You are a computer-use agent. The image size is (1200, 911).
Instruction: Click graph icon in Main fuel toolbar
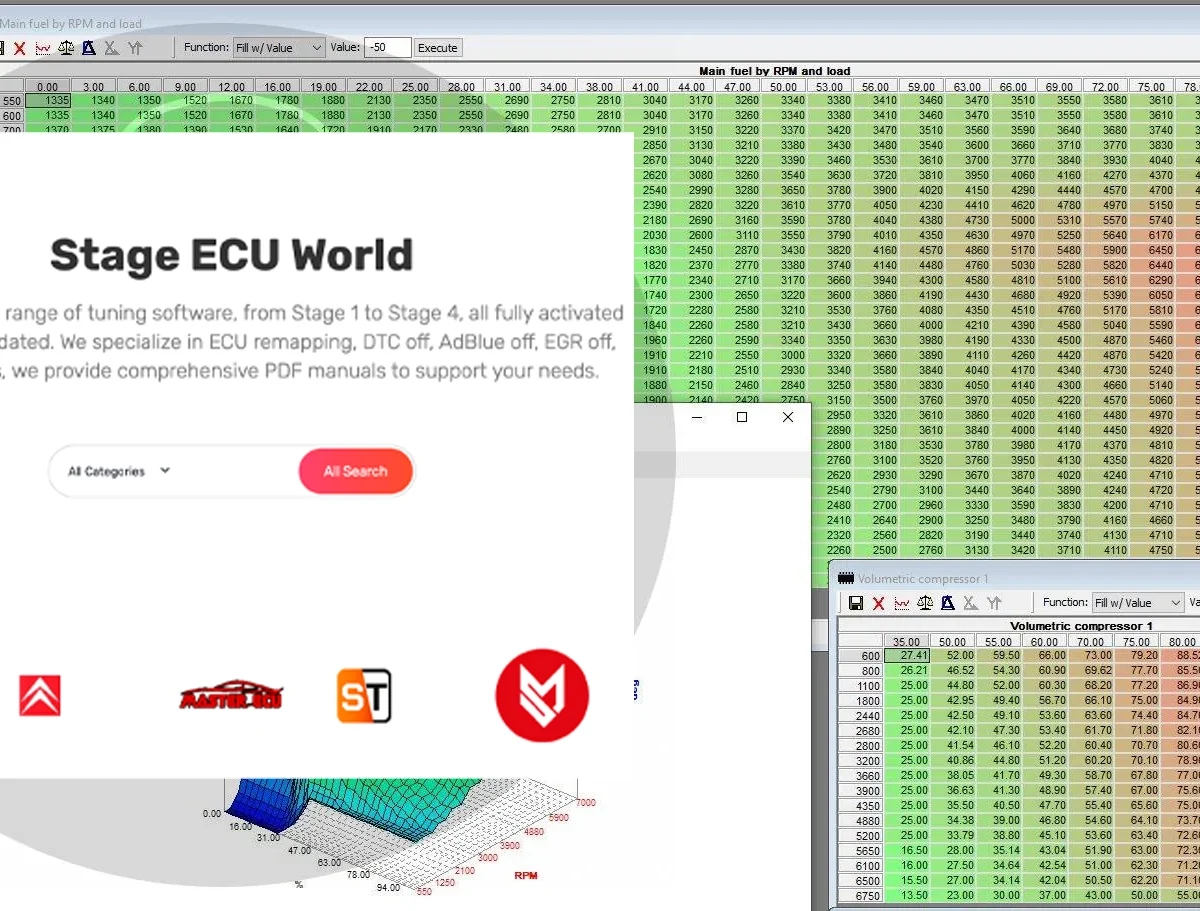click(43, 48)
